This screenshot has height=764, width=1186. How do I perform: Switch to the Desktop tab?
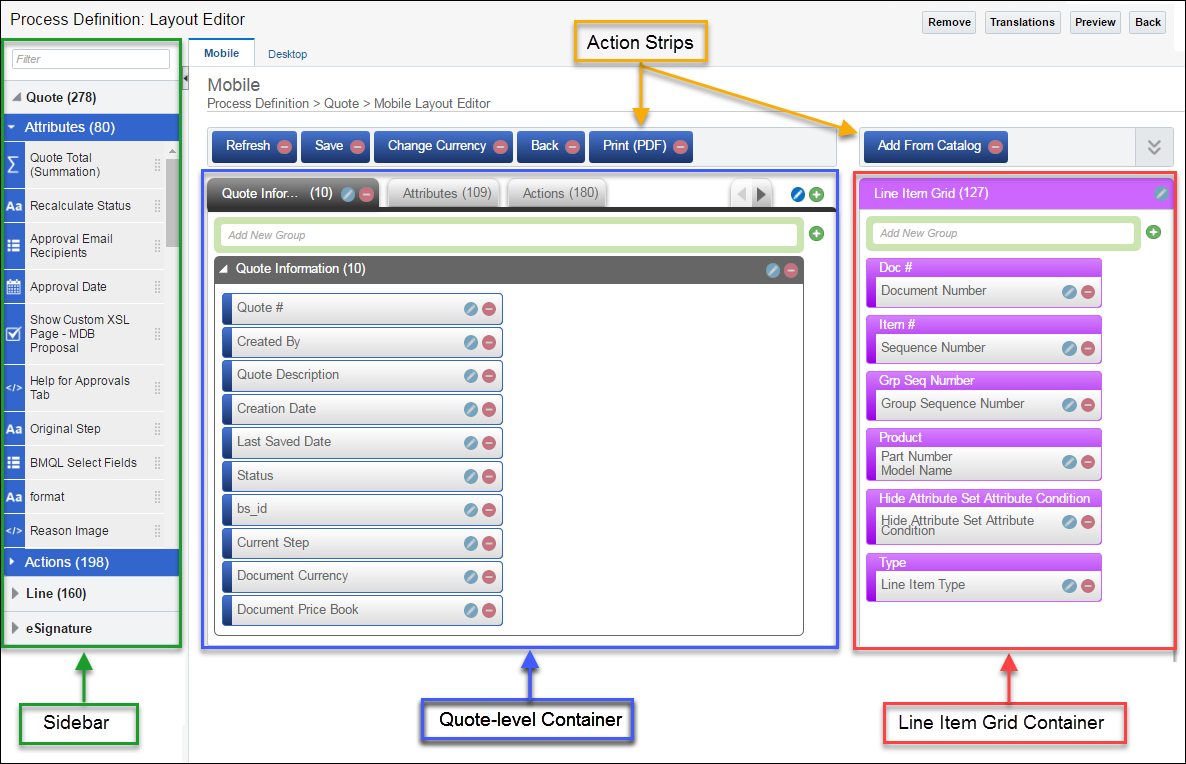[287, 54]
